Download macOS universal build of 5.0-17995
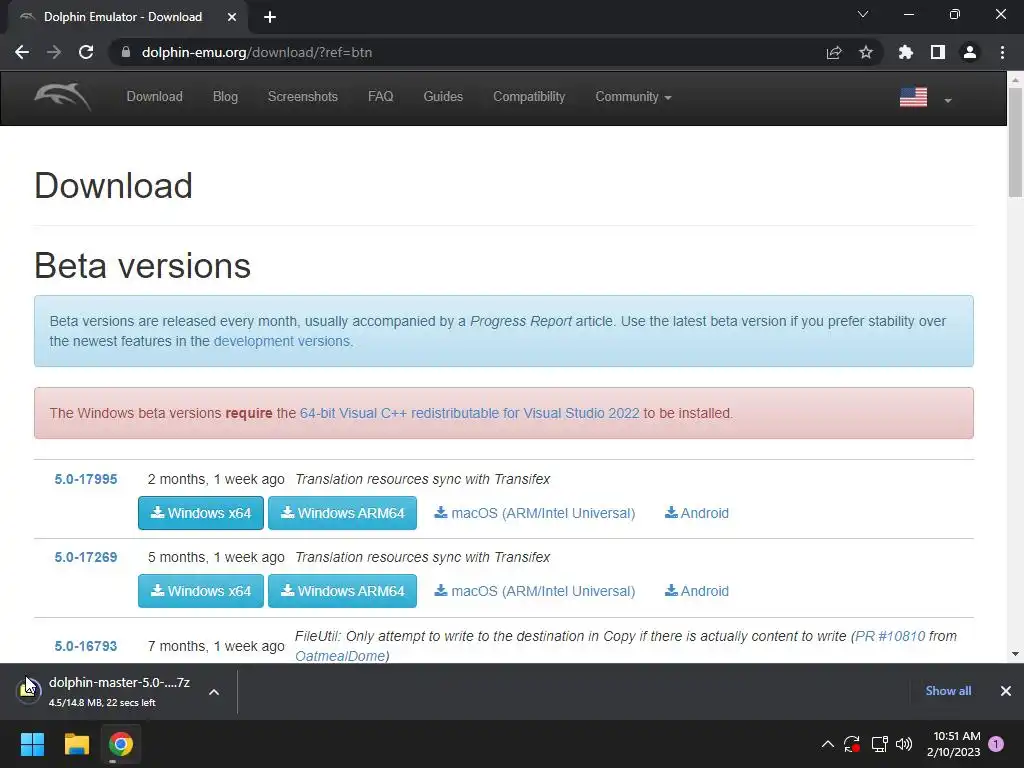The width and height of the screenshot is (1024, 768). pos(535,513)
